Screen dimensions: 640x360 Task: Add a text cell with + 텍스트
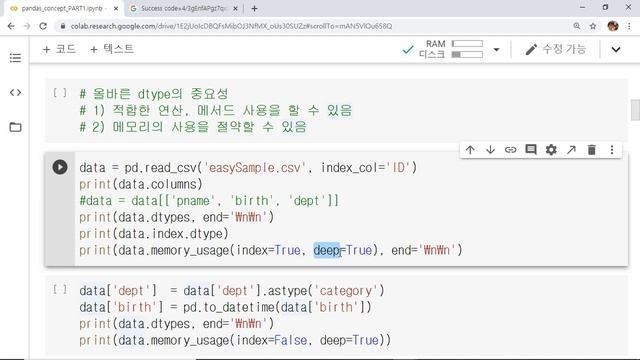112,49
